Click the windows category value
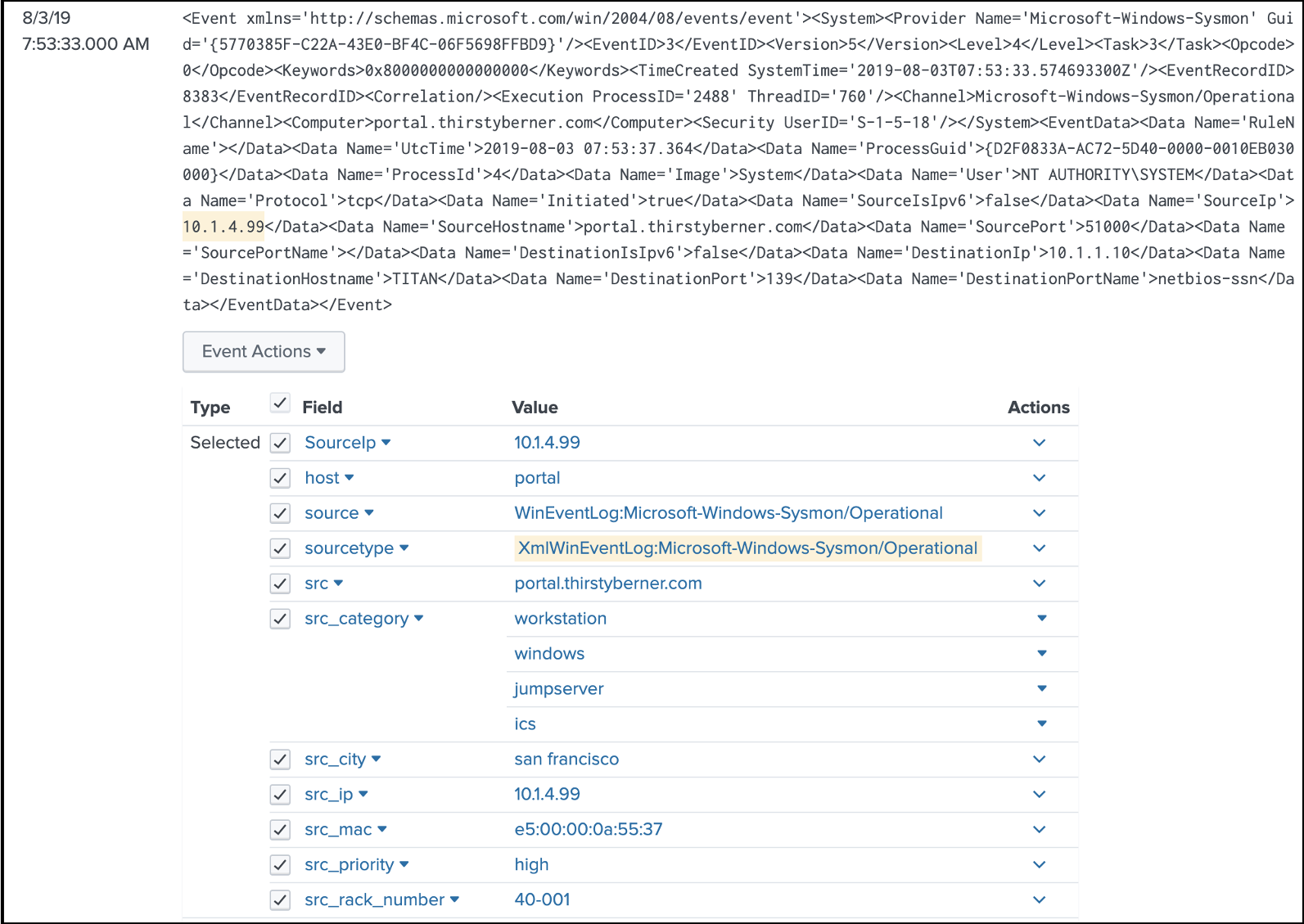The height and width of the screenshot is (924, 1304). click(x=549, y=654)
